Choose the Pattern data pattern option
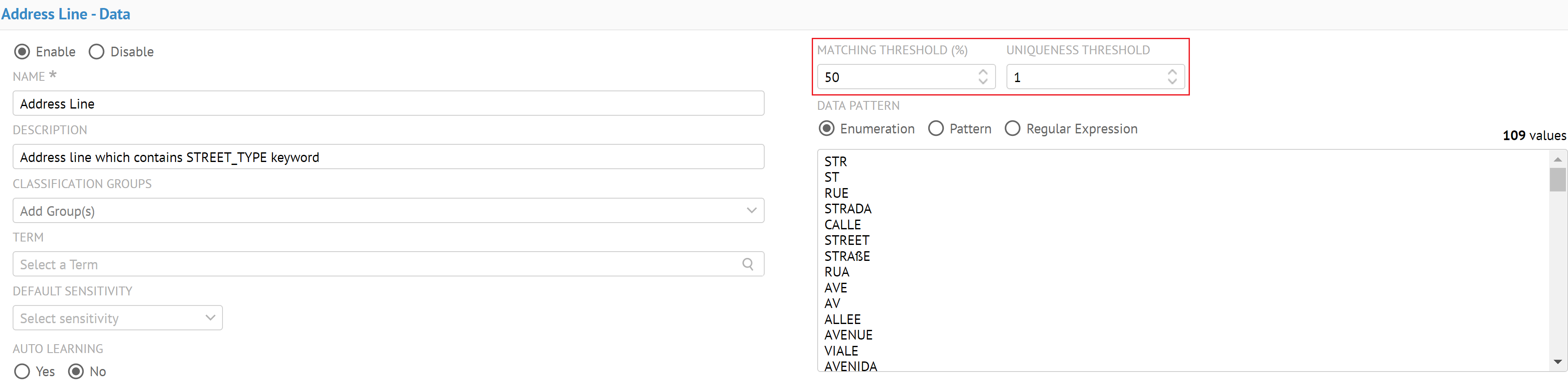 (936, 128)
